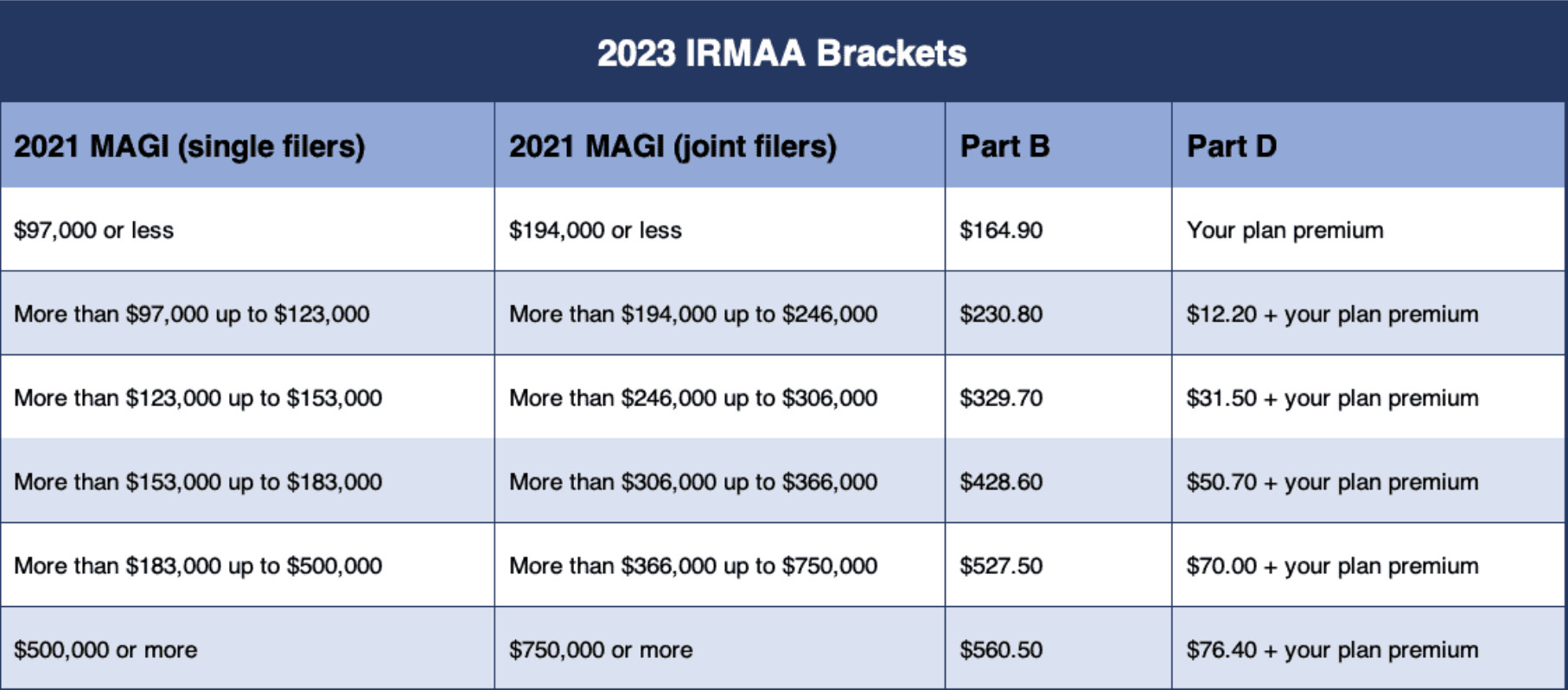
Task: Click the $527.50 Part B value
Action: [x=1001, y=565]
